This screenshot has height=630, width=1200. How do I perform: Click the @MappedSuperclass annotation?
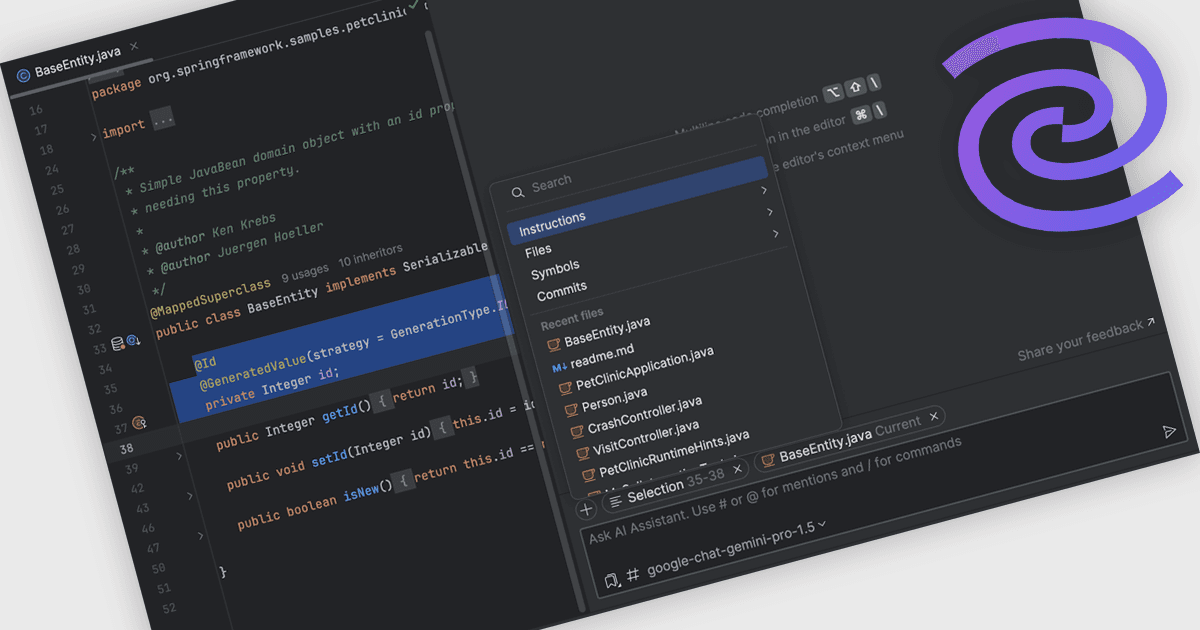pos(211,298)
